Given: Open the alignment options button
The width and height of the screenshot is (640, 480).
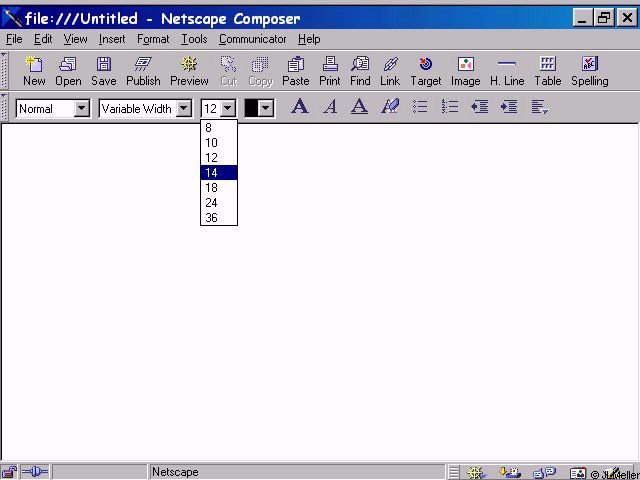Looking at the screenshot, I should click(540, 107).
